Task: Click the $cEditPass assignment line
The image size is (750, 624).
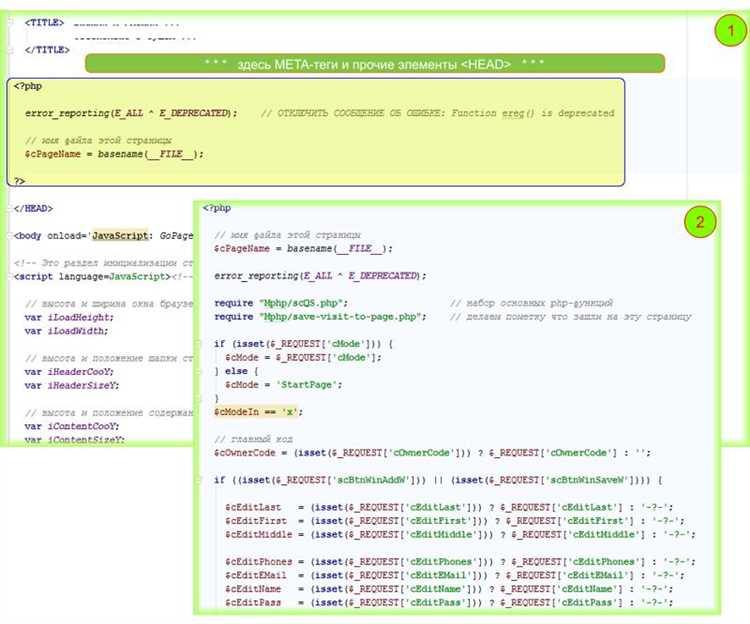Action: pyautogui.click(x=449, y=602)
